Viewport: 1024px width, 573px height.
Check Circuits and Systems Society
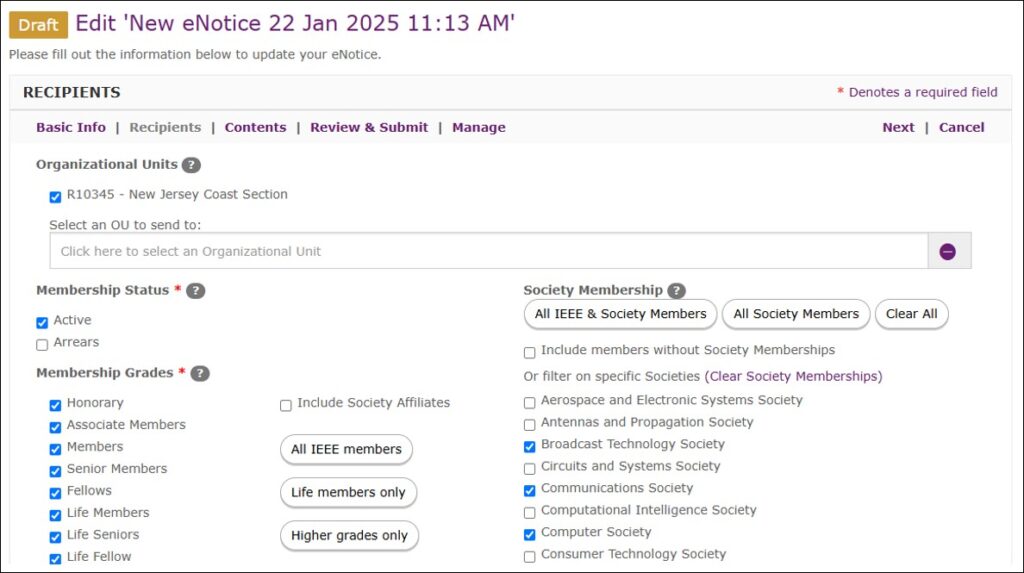530,468
